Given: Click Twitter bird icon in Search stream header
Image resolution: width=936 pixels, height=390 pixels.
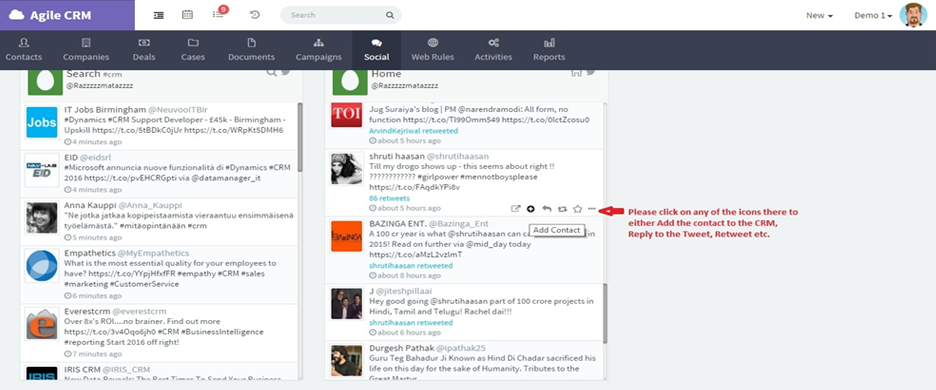Looking at the screenshot, I should point(285,73).
